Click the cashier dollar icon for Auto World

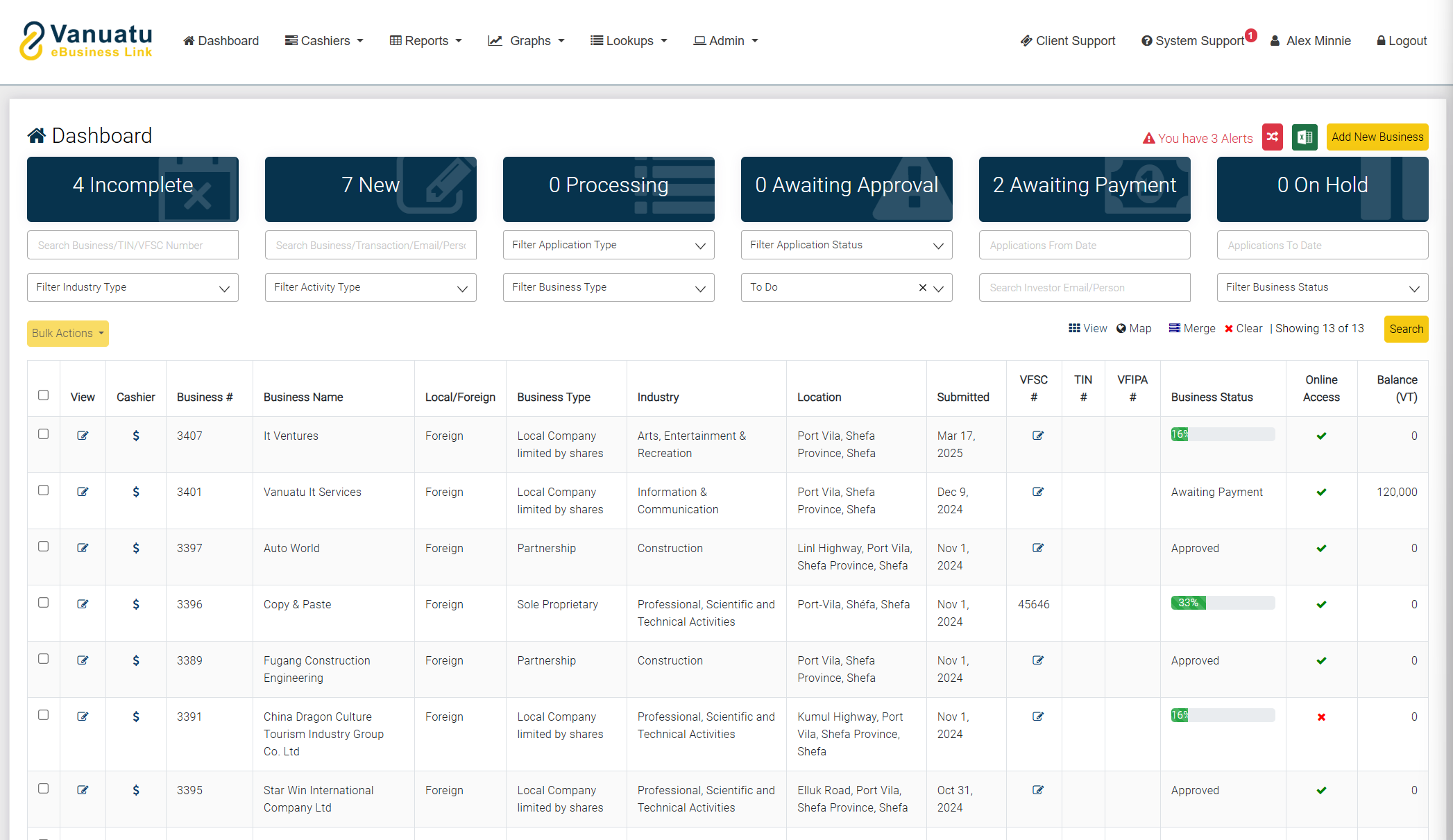coord(136,548)
